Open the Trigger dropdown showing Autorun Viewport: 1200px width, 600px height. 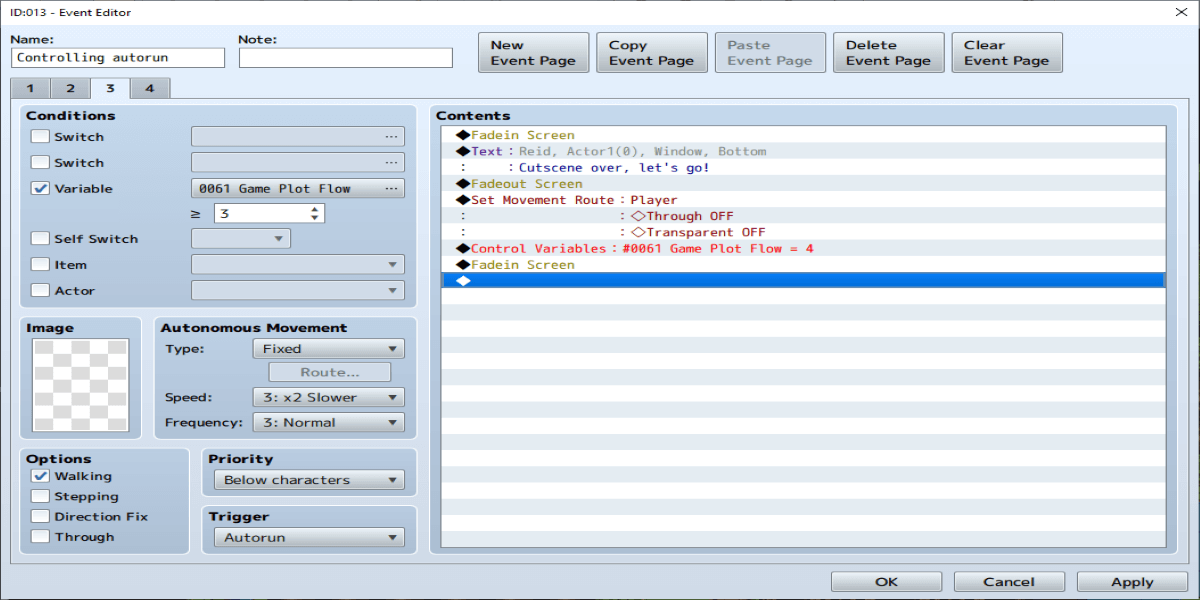pos(309,537)
